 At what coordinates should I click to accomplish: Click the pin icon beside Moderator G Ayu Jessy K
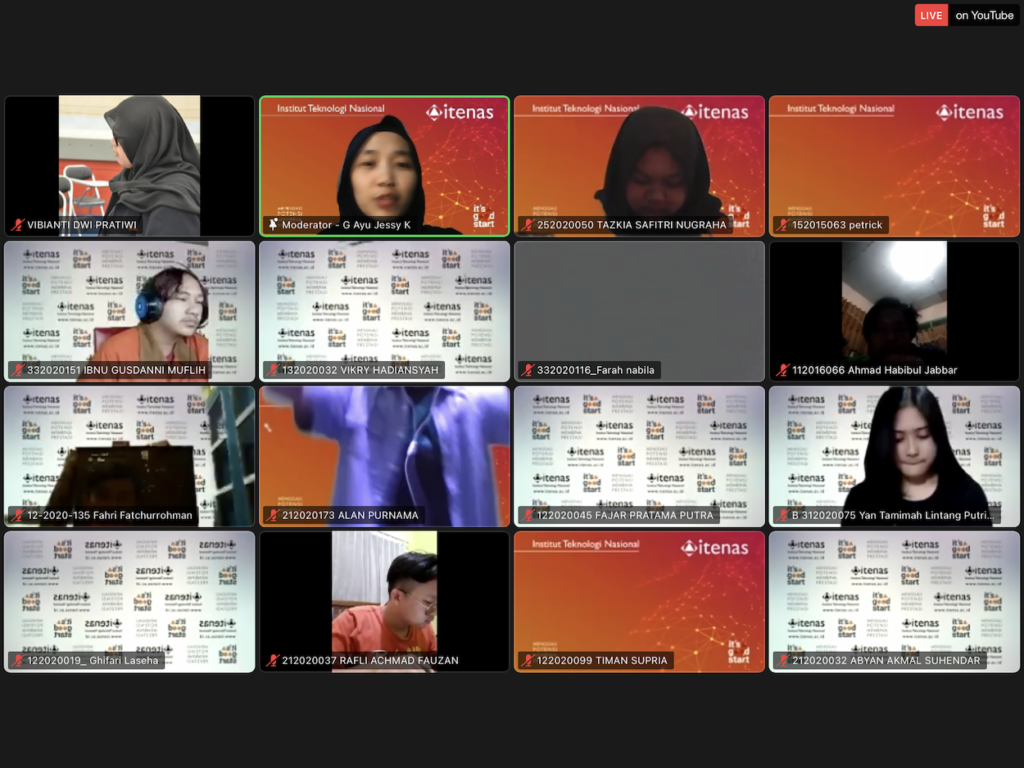click(273, 225)
